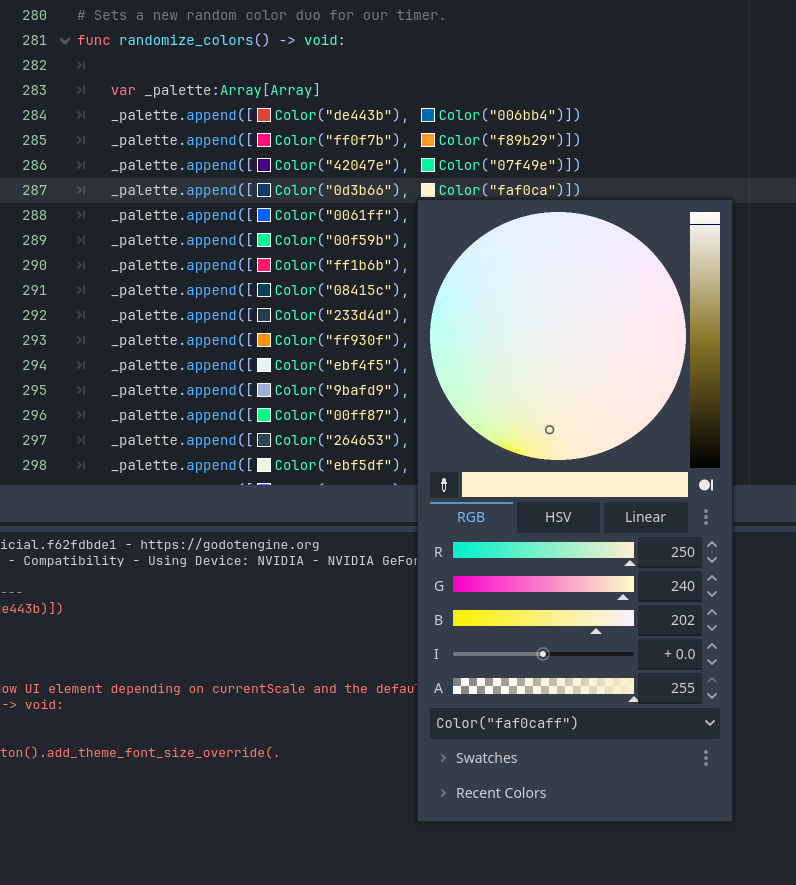
Task: Open swatch for Color("42047e") on line 286
Action: coord(264,165)
